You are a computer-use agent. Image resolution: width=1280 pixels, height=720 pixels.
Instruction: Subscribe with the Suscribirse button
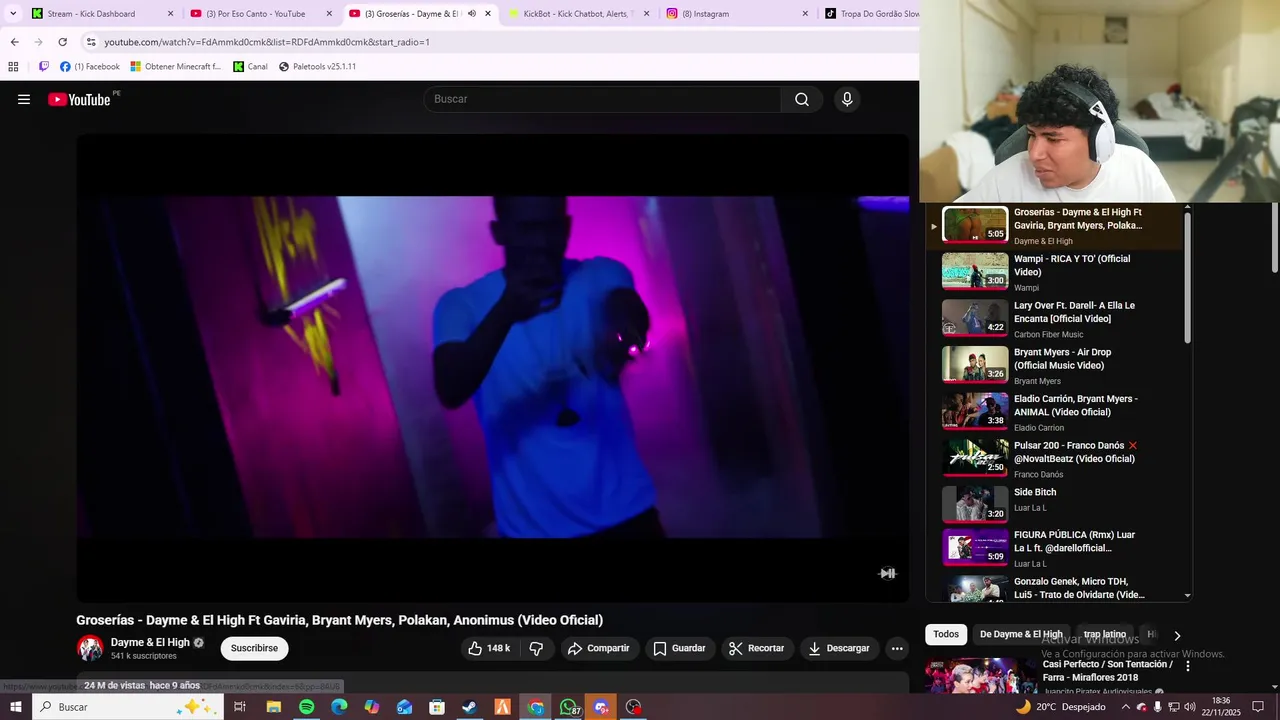pos(254,648)
